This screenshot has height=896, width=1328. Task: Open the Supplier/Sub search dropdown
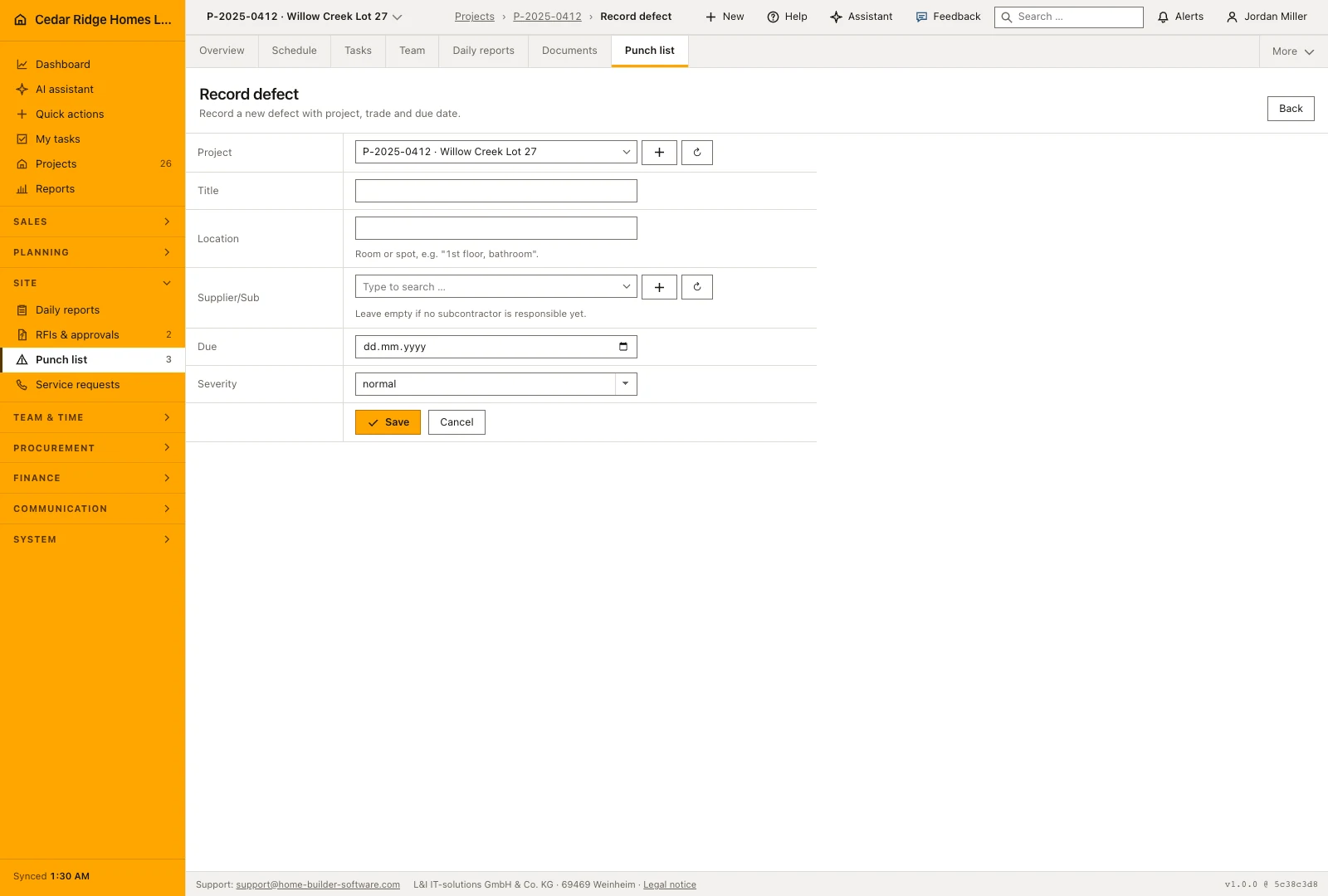(x=496, y=286)
